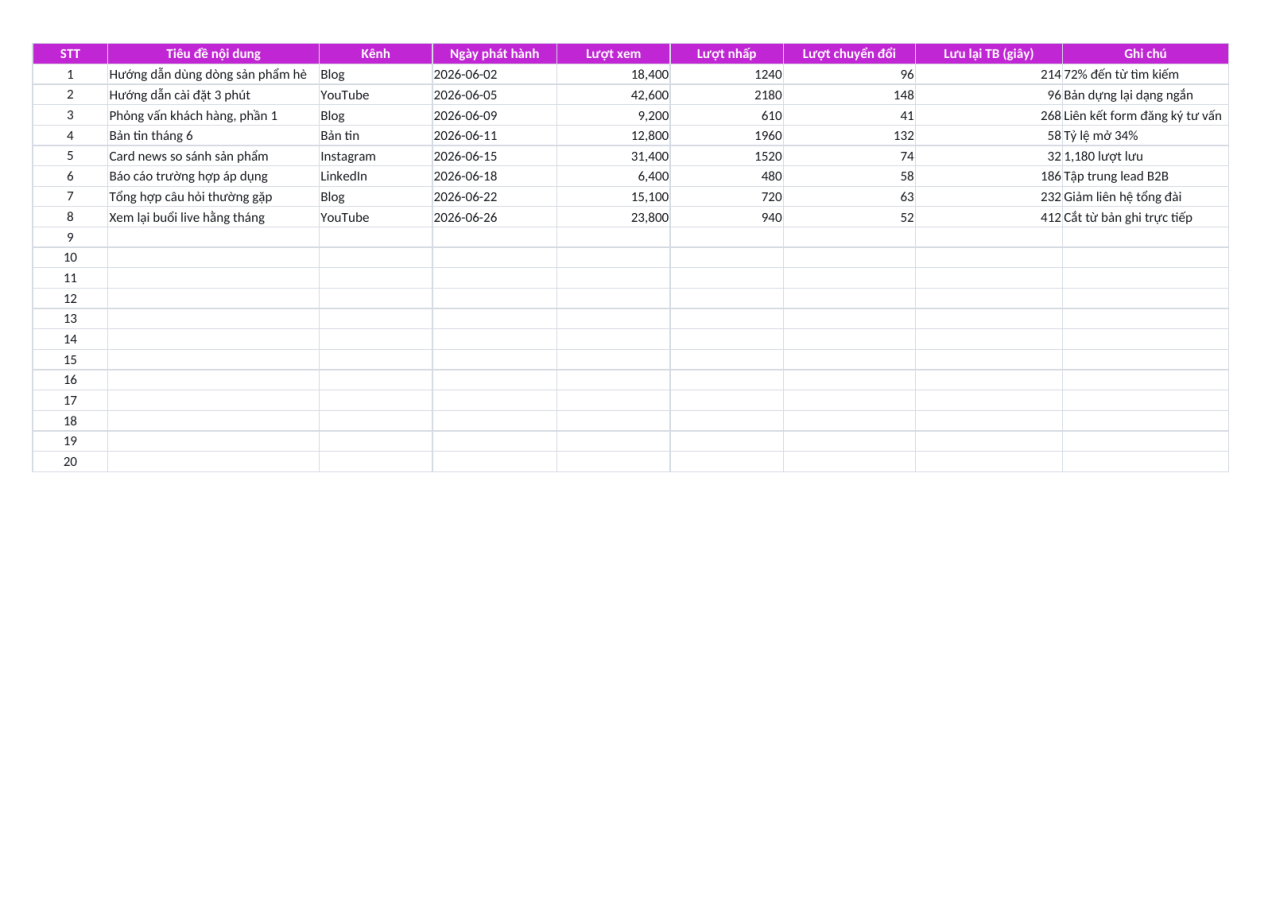Click the views value 12,800
1272x900 pixels.
(613, 136)
